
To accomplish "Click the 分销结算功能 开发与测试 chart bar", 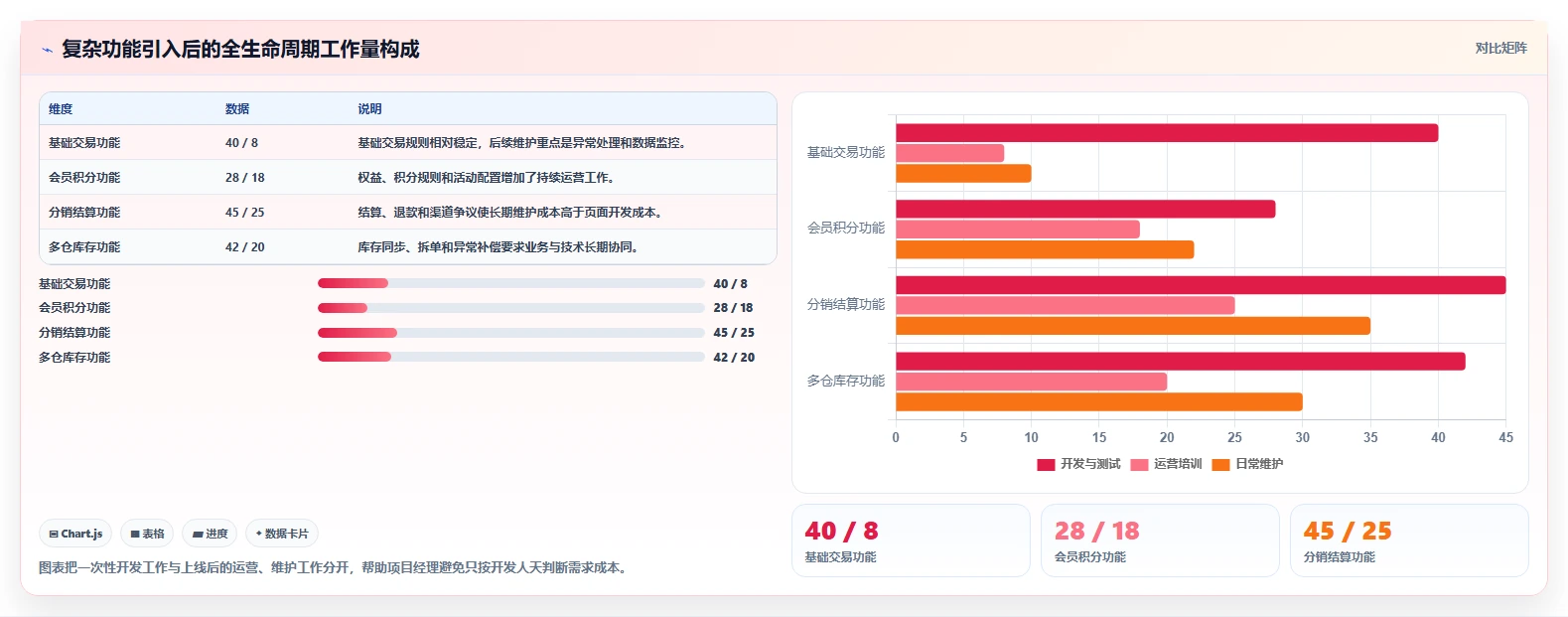I will point(1201,285).
